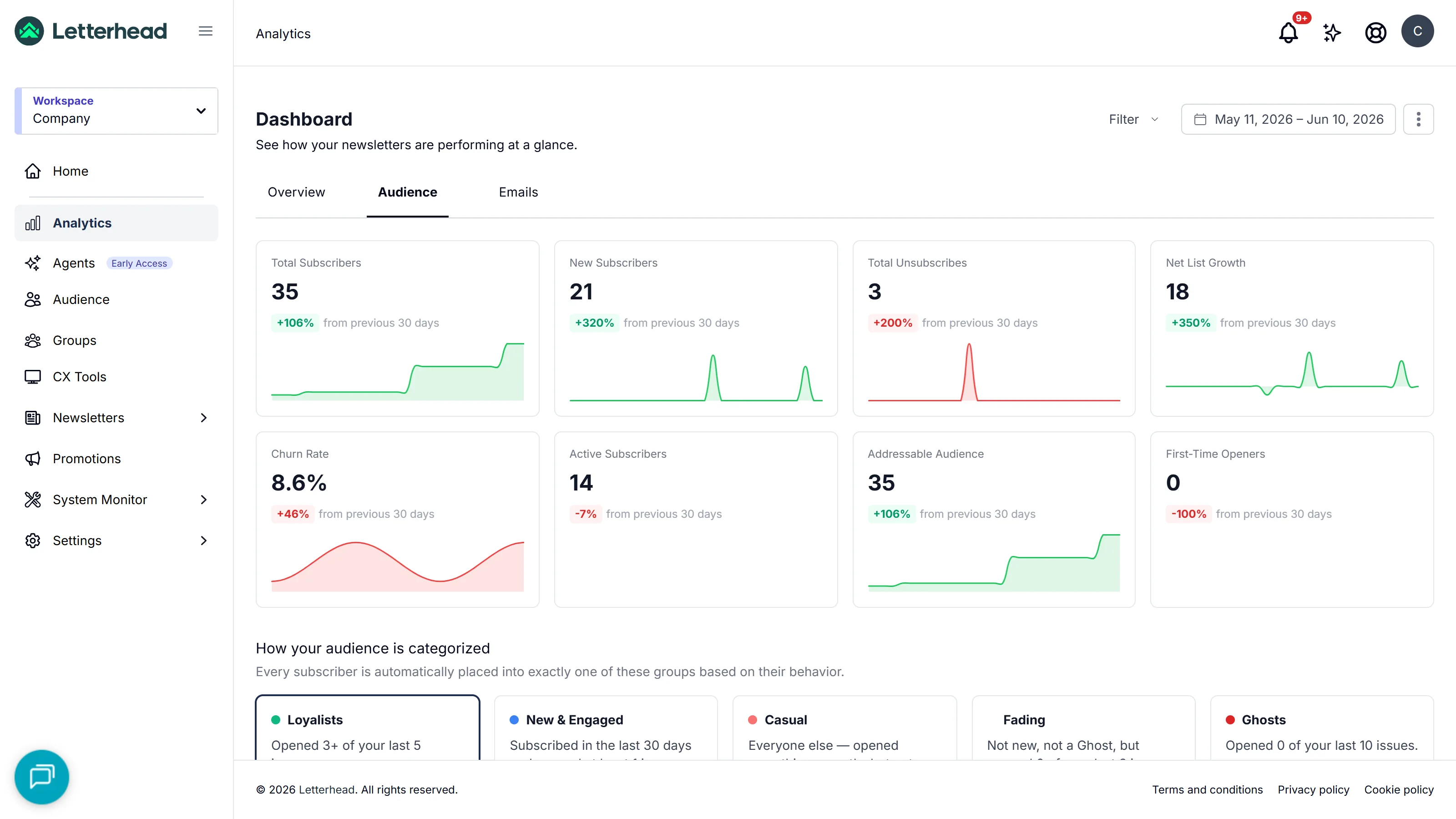
Task: Open Analytics in sidebar
Action: tap(116, 222)
